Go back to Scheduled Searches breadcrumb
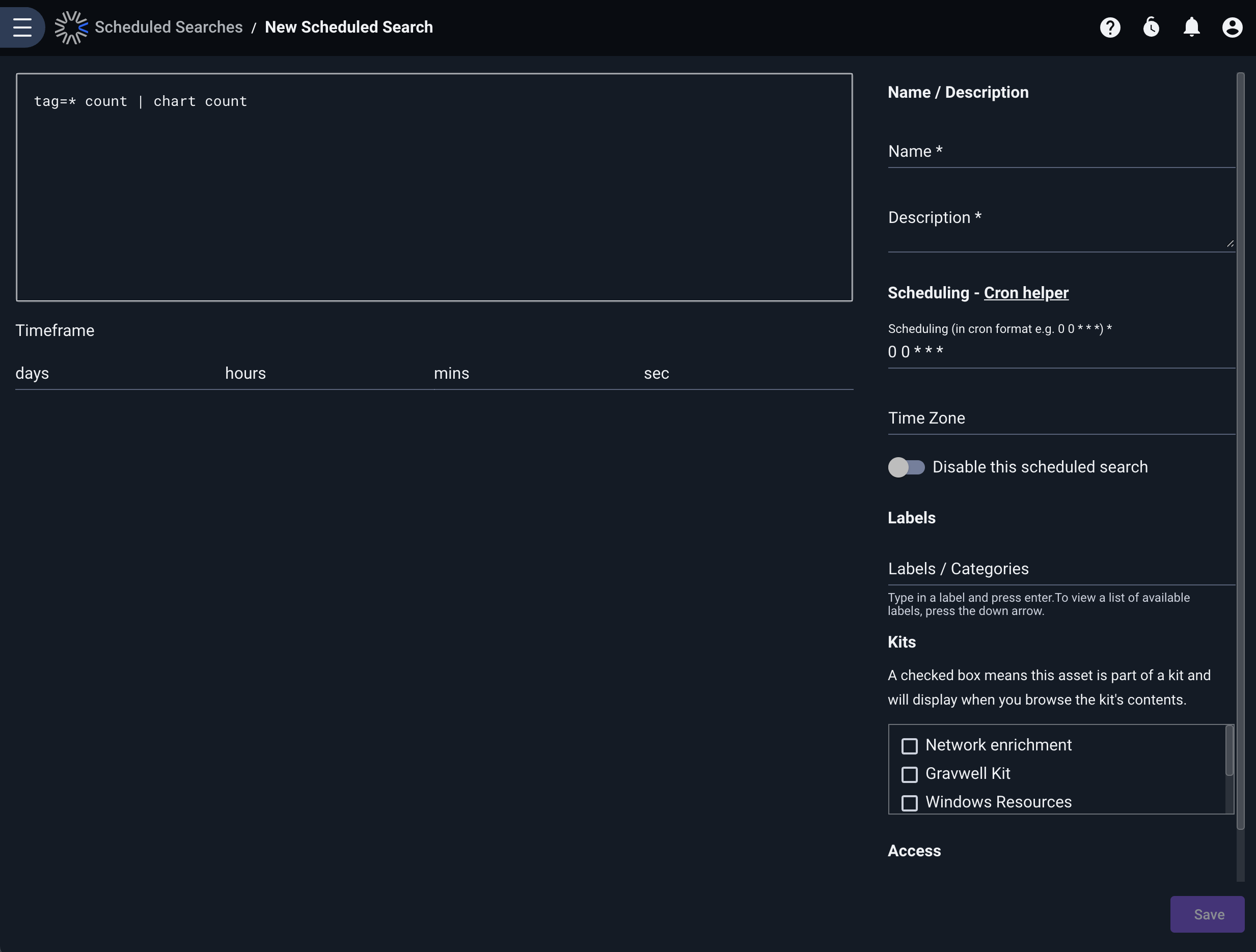This screenshot has height=952, width=1256. (169, 27)
